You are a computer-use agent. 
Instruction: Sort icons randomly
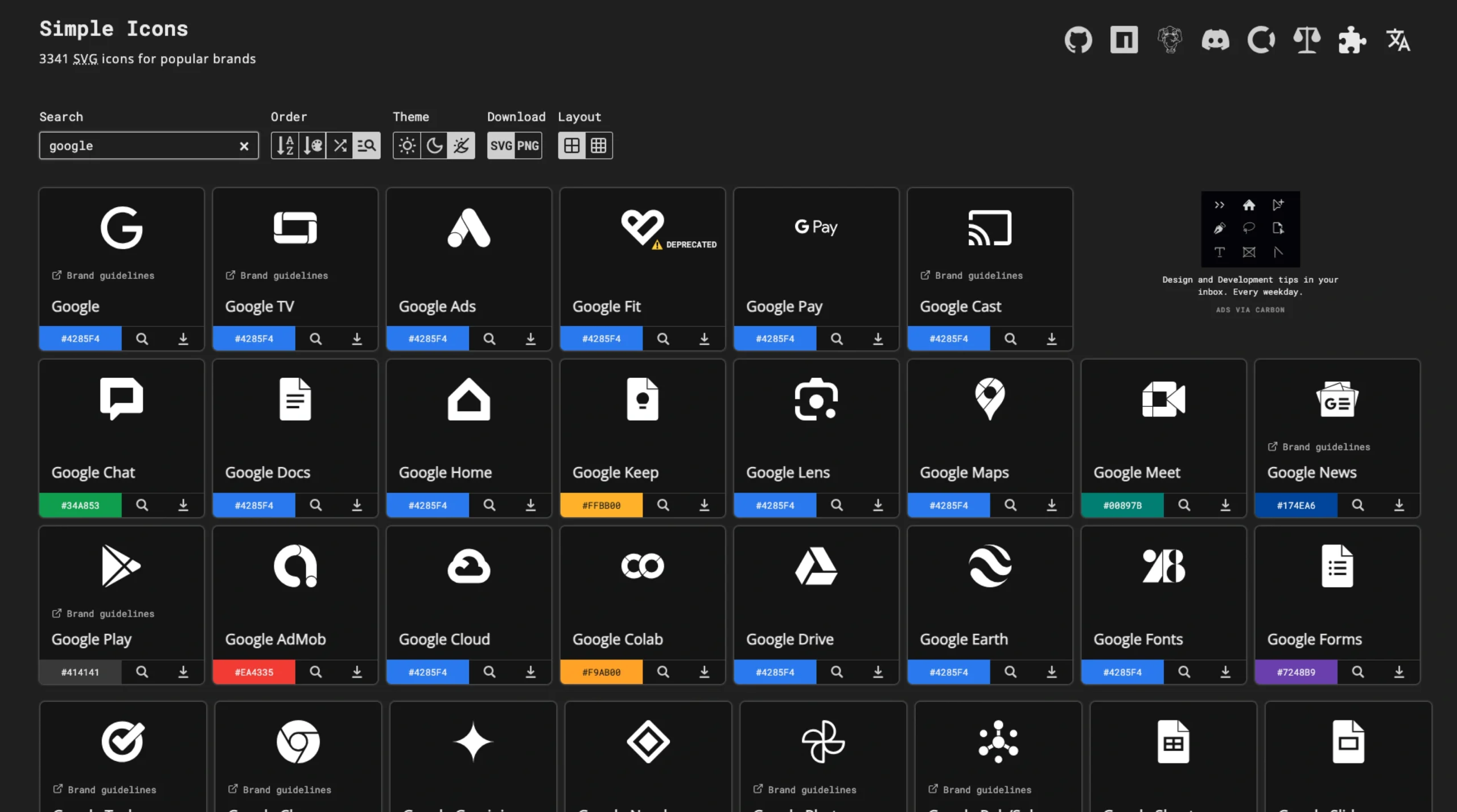pos(340,146)
